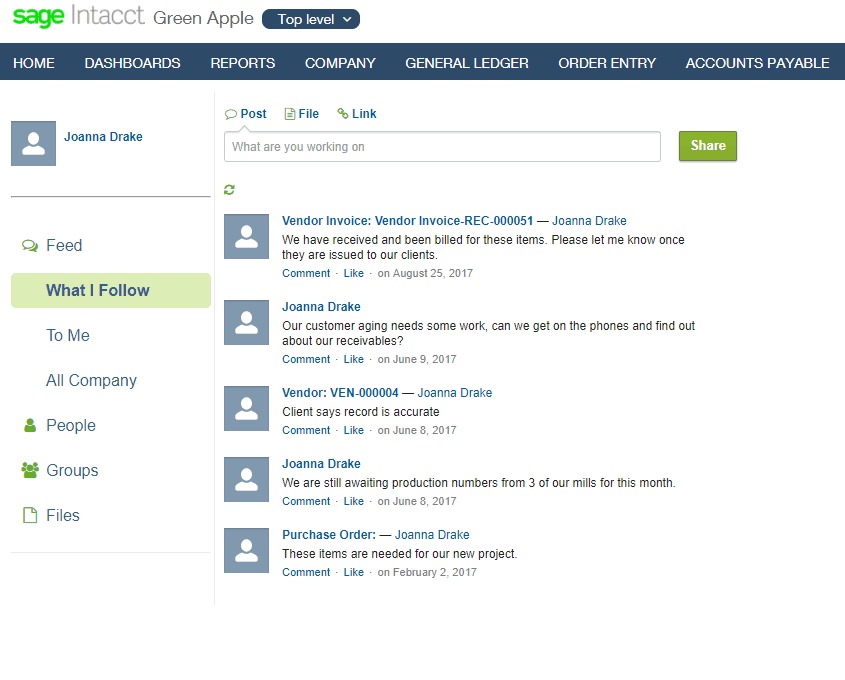845x680 pixels.
Task: Click the green Share button
Action: (x=708, y=146)
